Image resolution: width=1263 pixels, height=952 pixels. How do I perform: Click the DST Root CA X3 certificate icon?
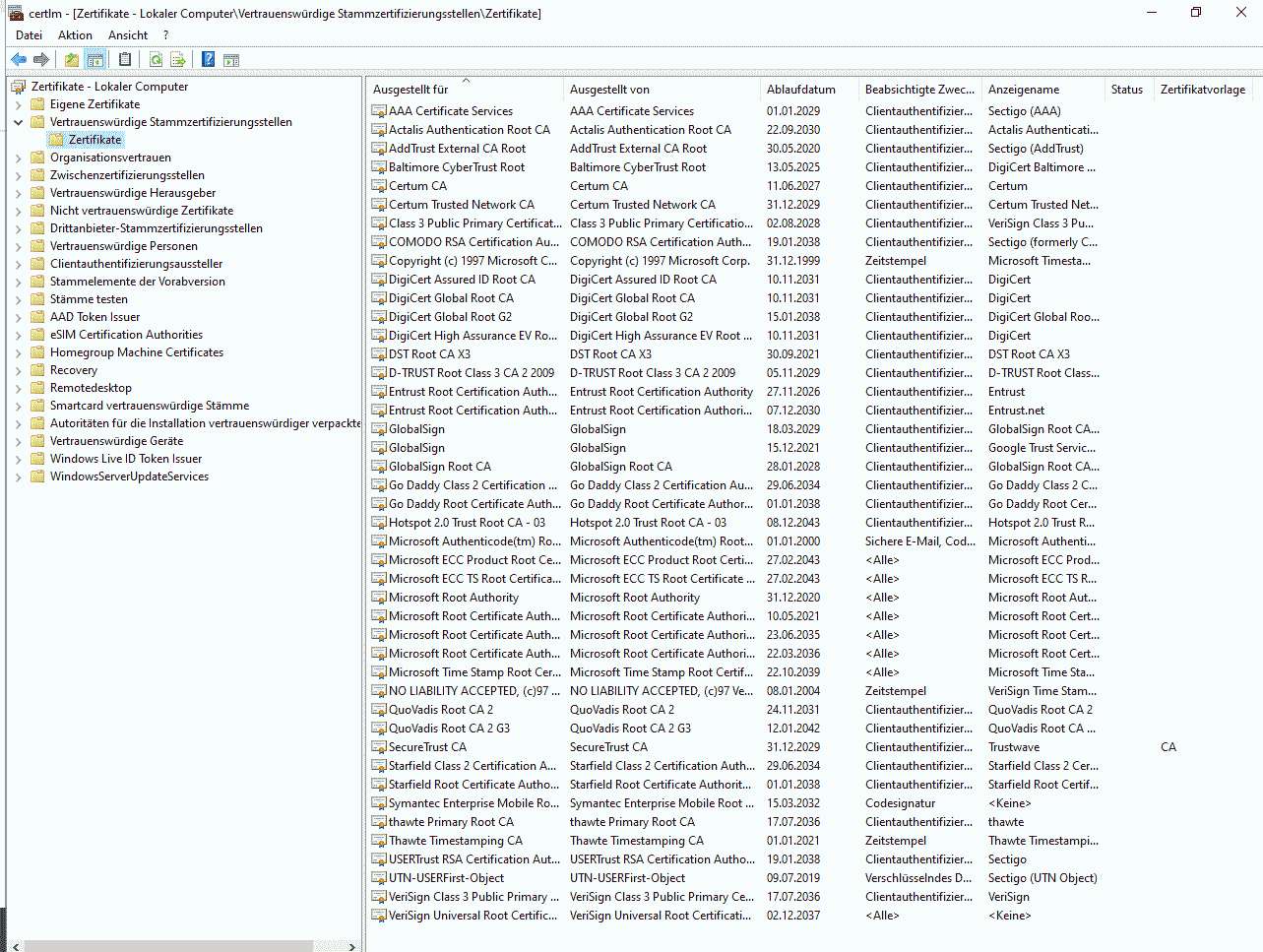pyautogui.click(x=379, y=354)
